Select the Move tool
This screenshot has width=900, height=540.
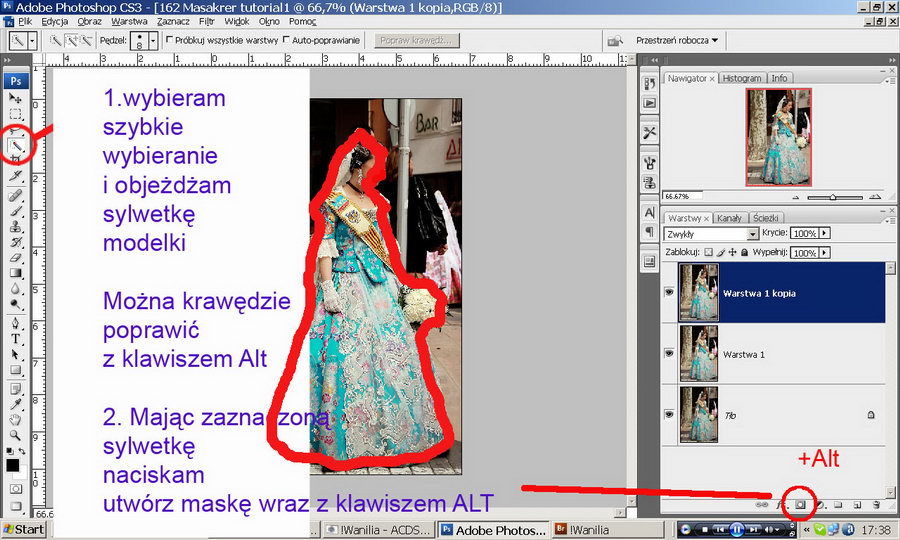pyautogui.click(x=15, y=99)
